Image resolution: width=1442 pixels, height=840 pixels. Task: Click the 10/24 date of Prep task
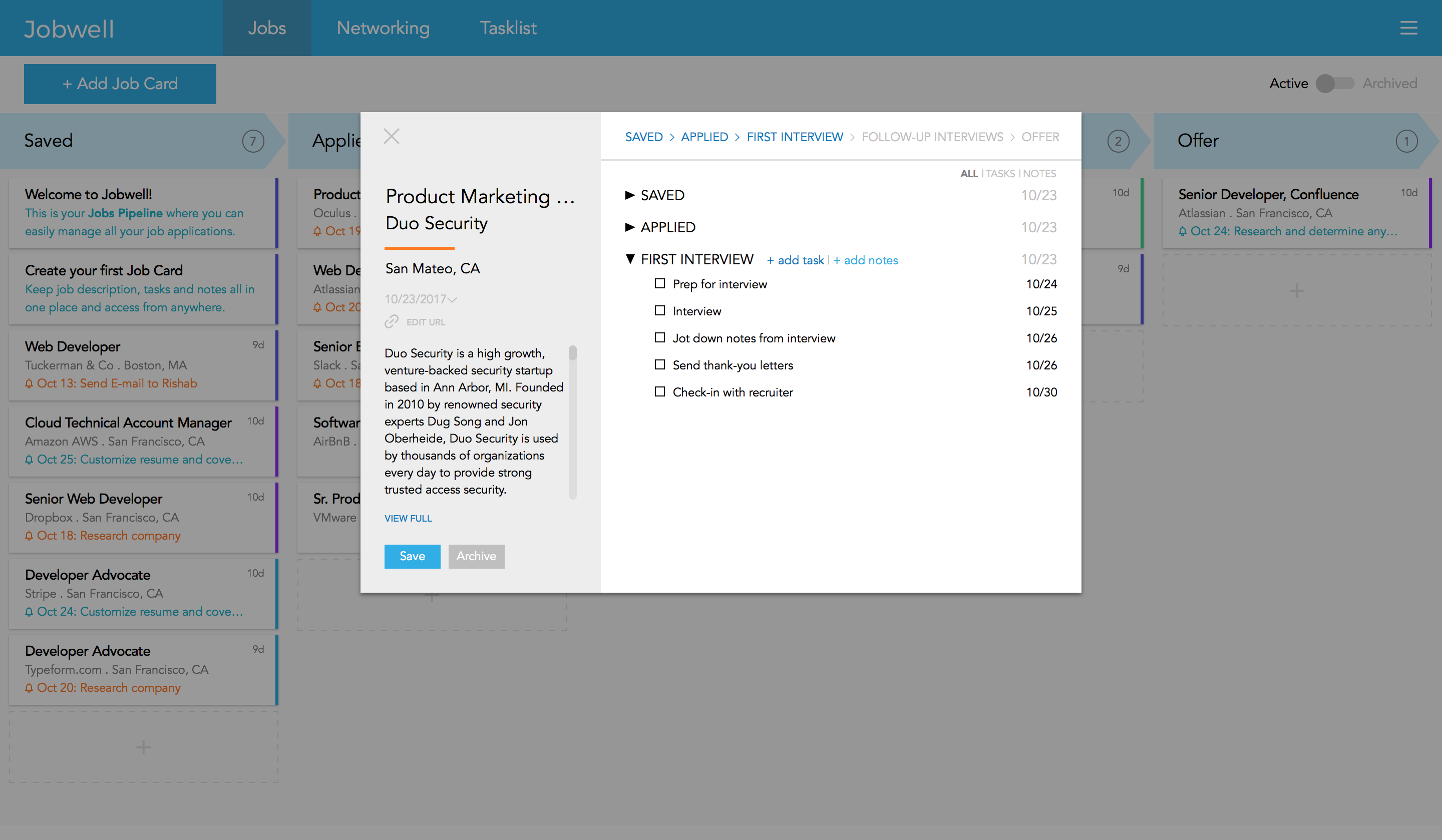tap(1041, 284)
